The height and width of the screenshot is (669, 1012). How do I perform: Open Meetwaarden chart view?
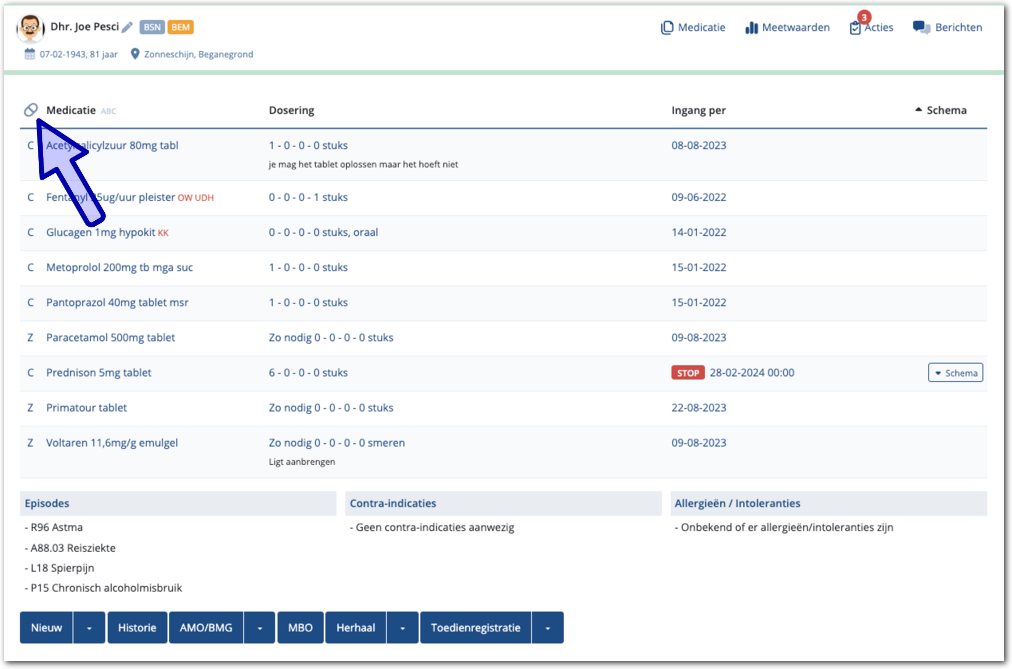pyautogui.click(x=787, y=28)
